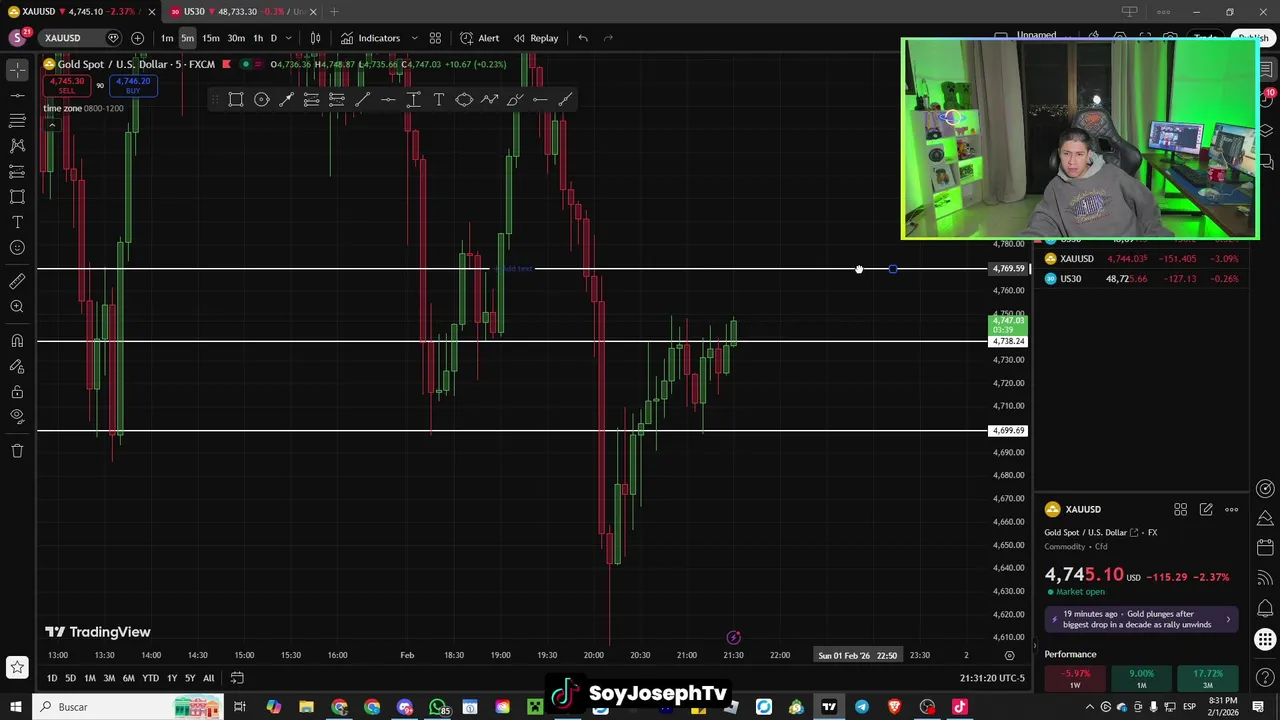1280x720 pixels.
Task: Show hidden system tray icons
Action: tap(1090, 707)
